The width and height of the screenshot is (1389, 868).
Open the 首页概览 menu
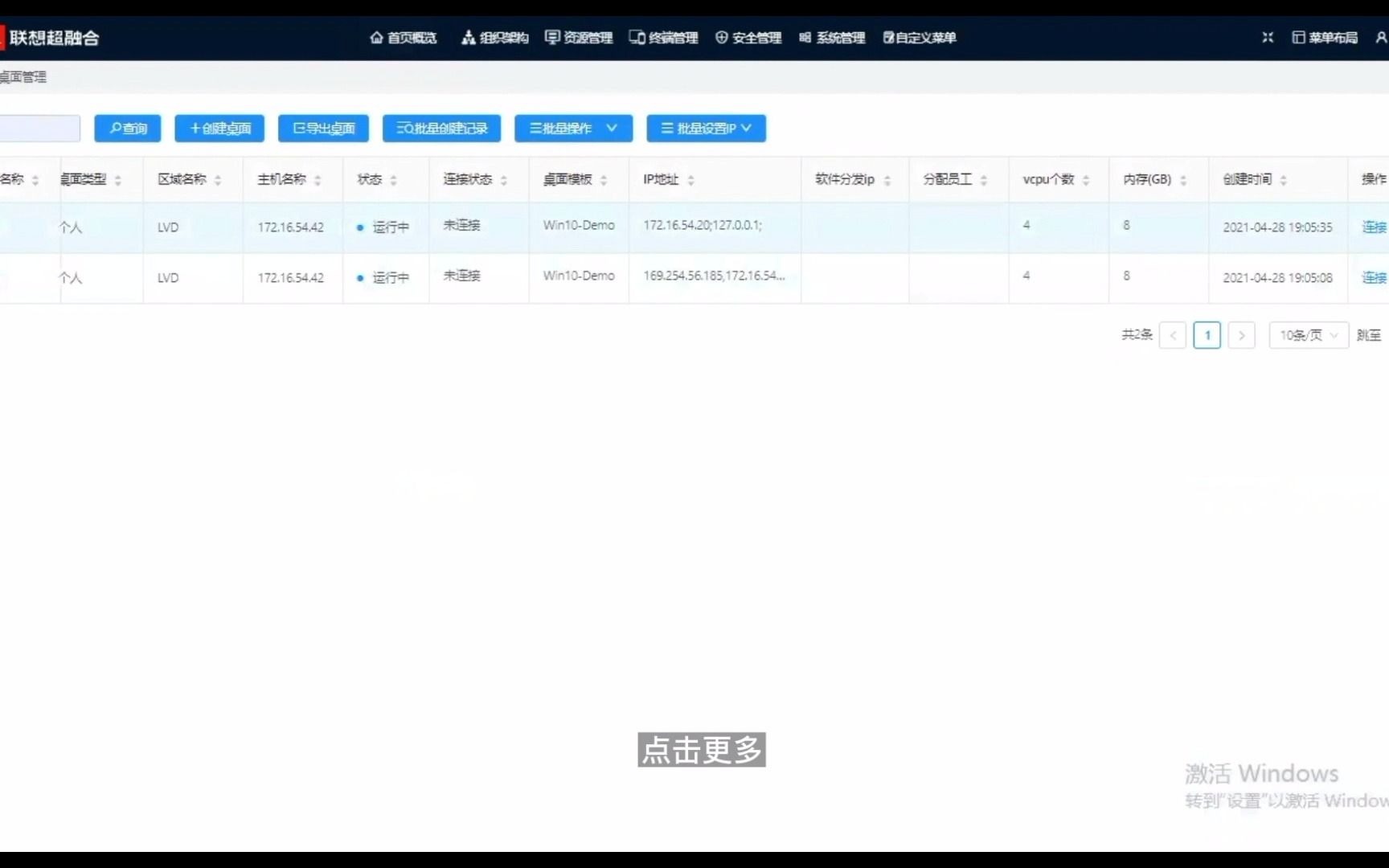pos(403,38)
